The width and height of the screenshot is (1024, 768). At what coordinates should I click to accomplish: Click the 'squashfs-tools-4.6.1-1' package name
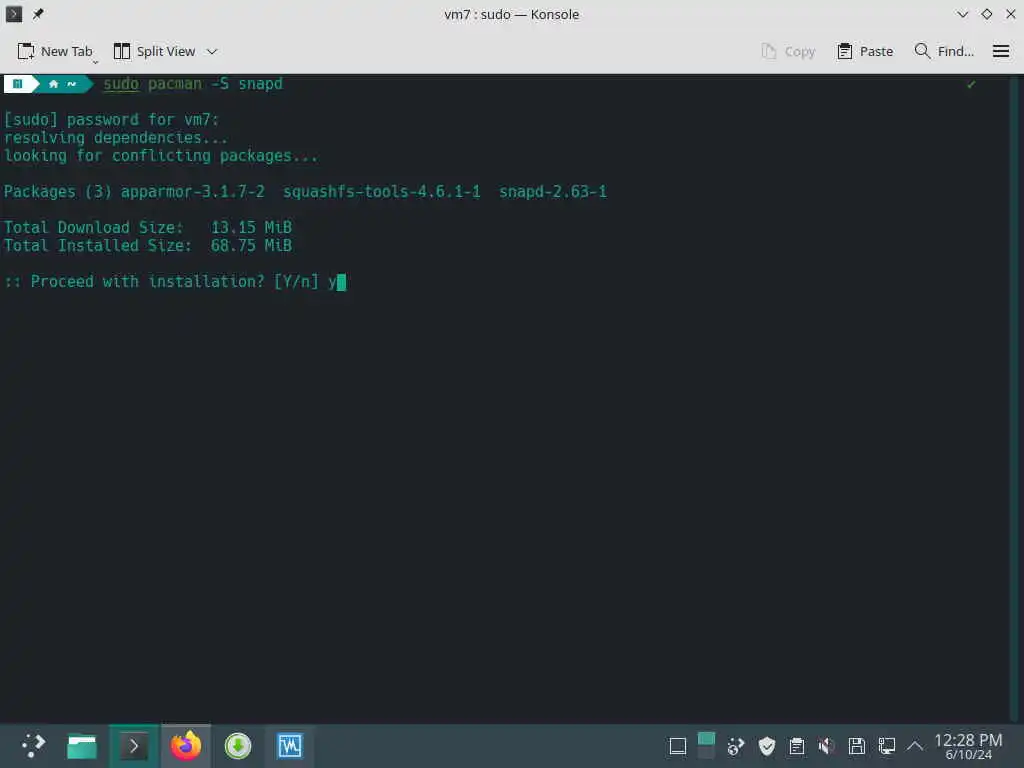click(x=381, y=192)
